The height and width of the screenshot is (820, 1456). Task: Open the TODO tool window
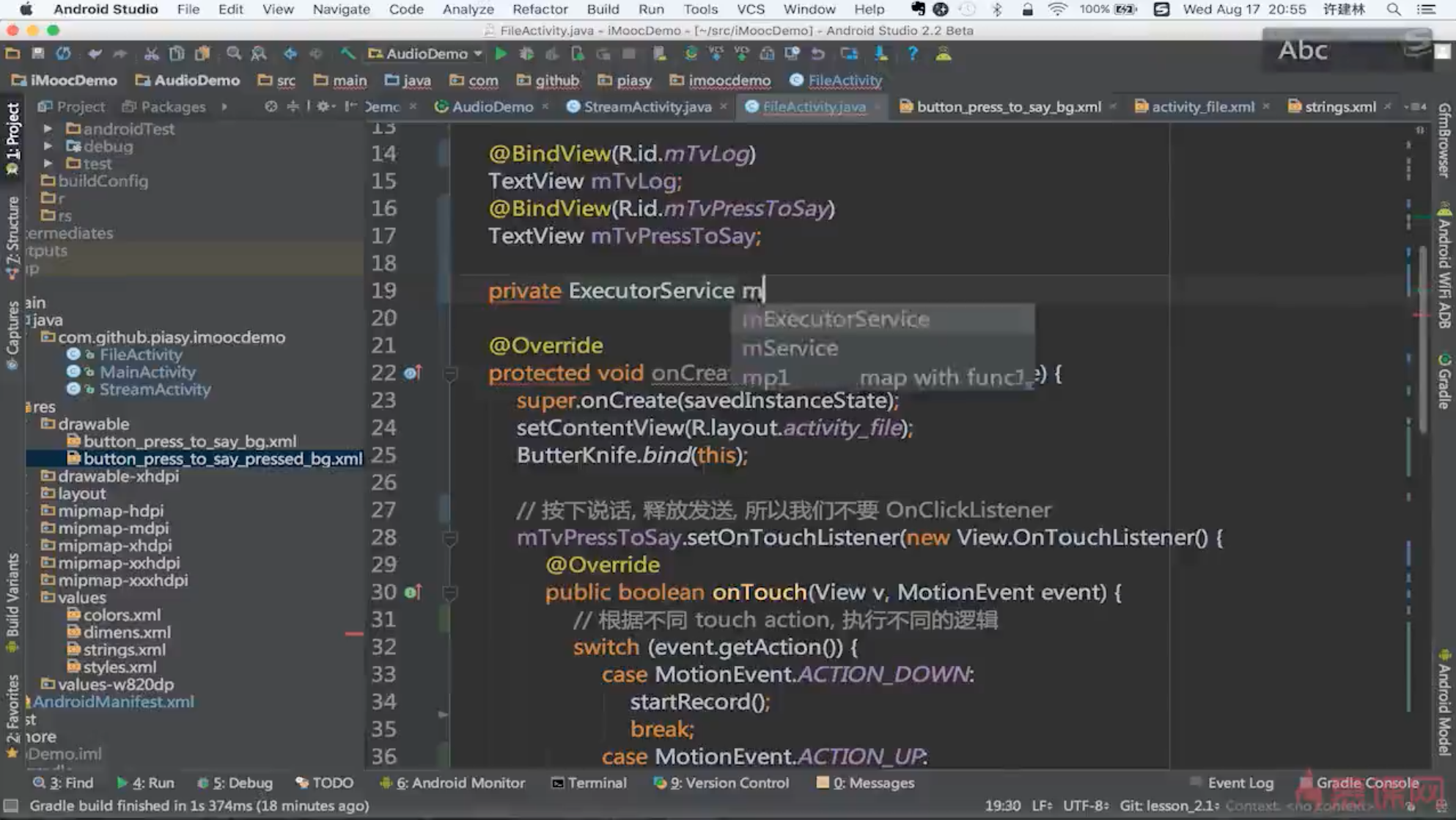(324, 783)
